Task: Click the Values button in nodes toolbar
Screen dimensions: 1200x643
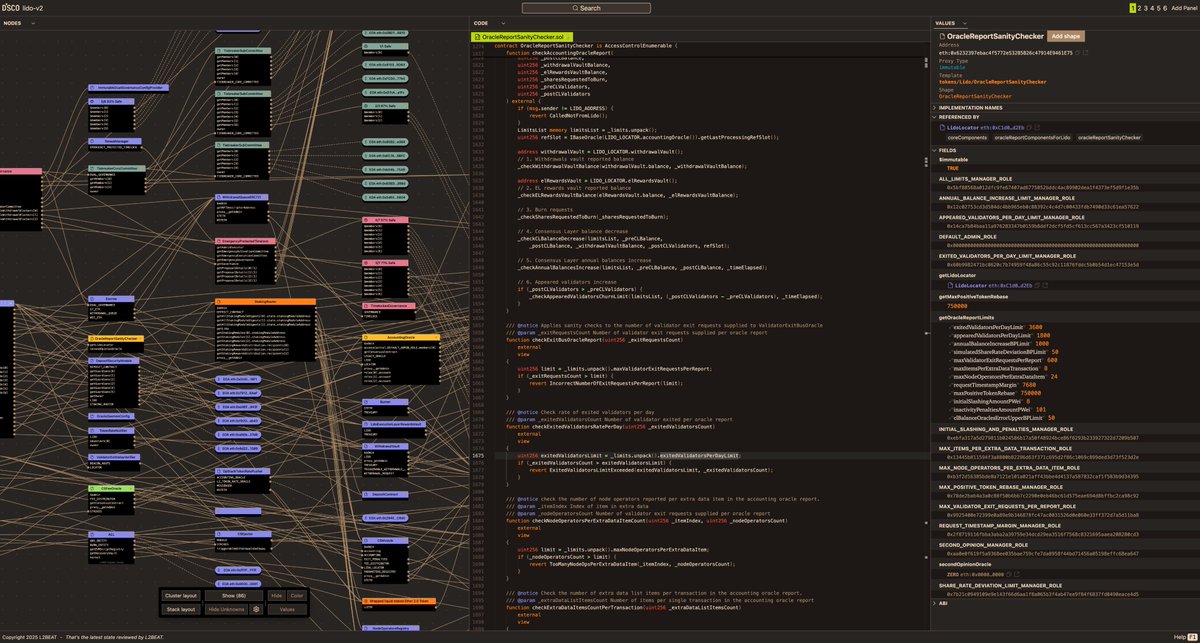Action: click(x=286, y=609)
